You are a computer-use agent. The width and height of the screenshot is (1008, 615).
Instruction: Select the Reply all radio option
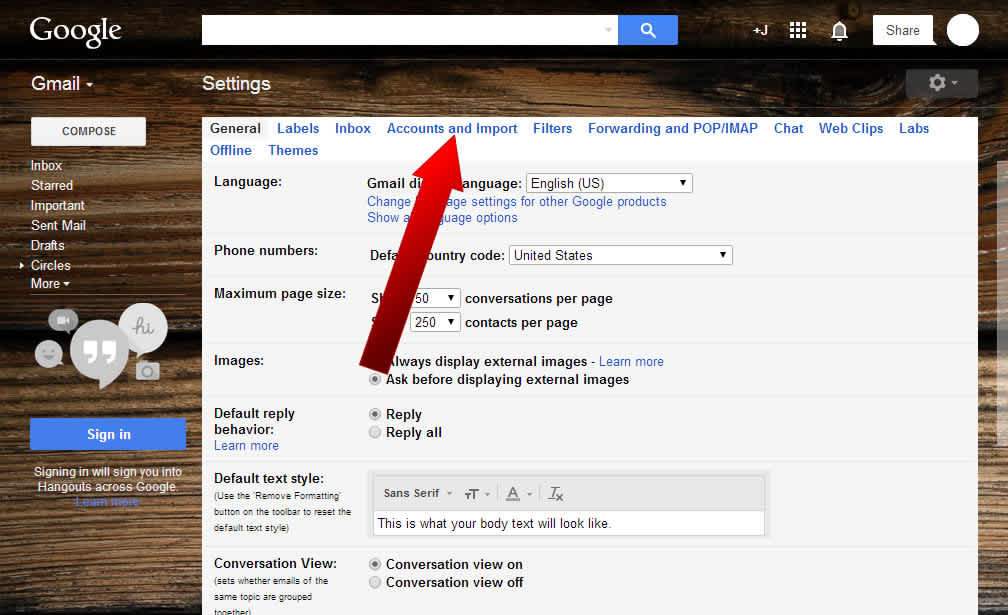coord(375,432)
